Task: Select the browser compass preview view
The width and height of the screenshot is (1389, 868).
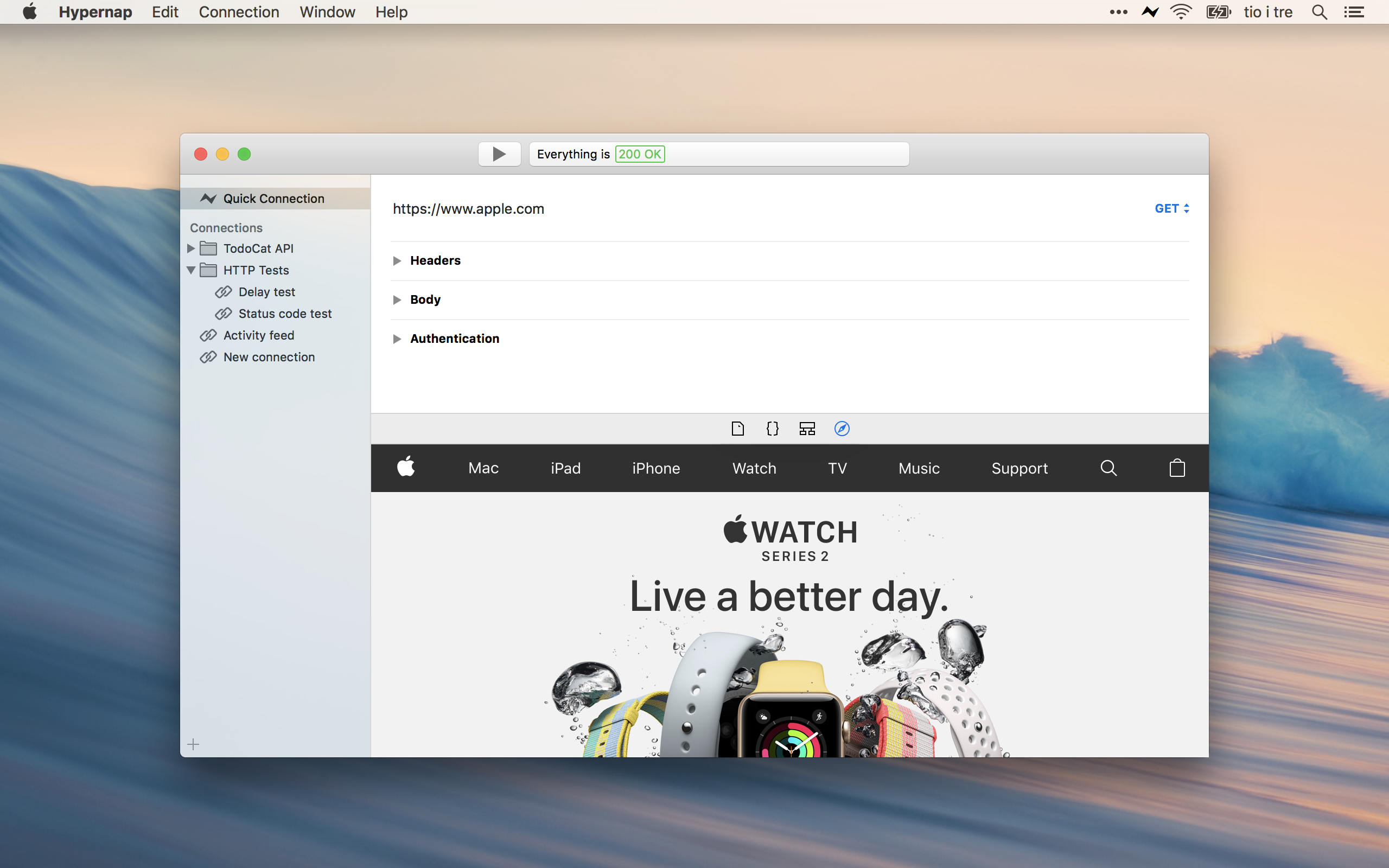Action: pos(842,429)
